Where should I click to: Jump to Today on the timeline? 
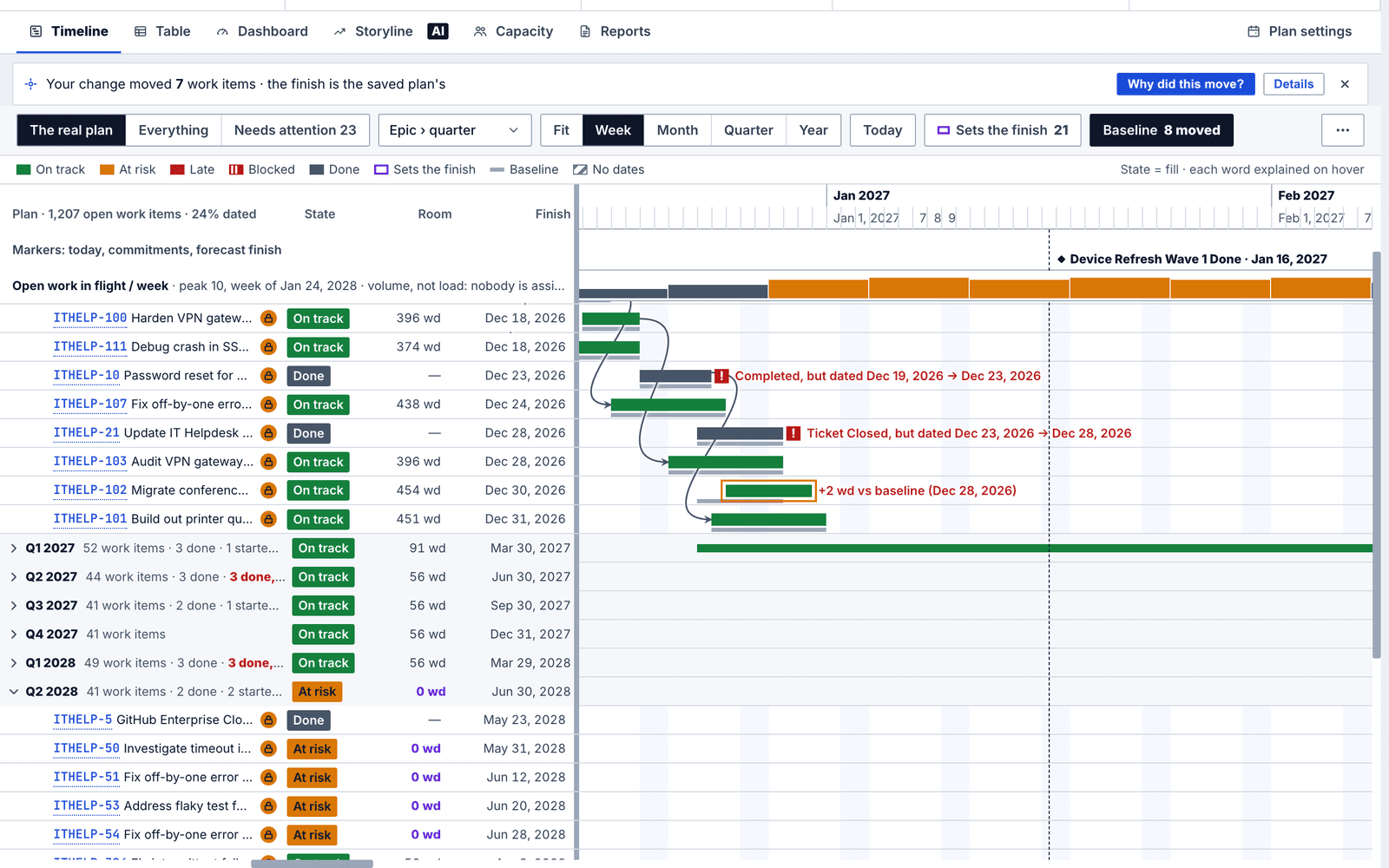883,130
